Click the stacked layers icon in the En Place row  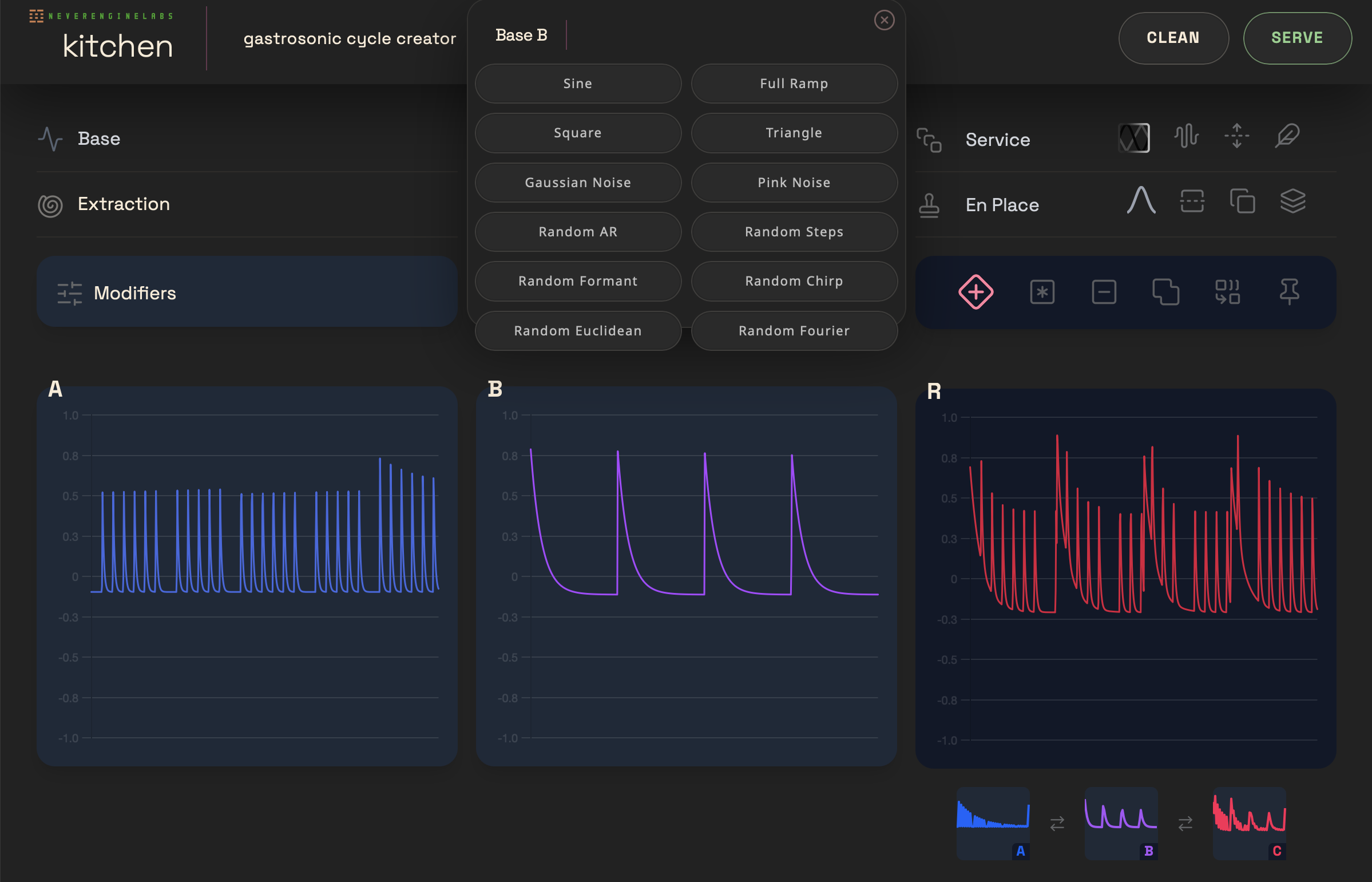tap(1292, 201)
